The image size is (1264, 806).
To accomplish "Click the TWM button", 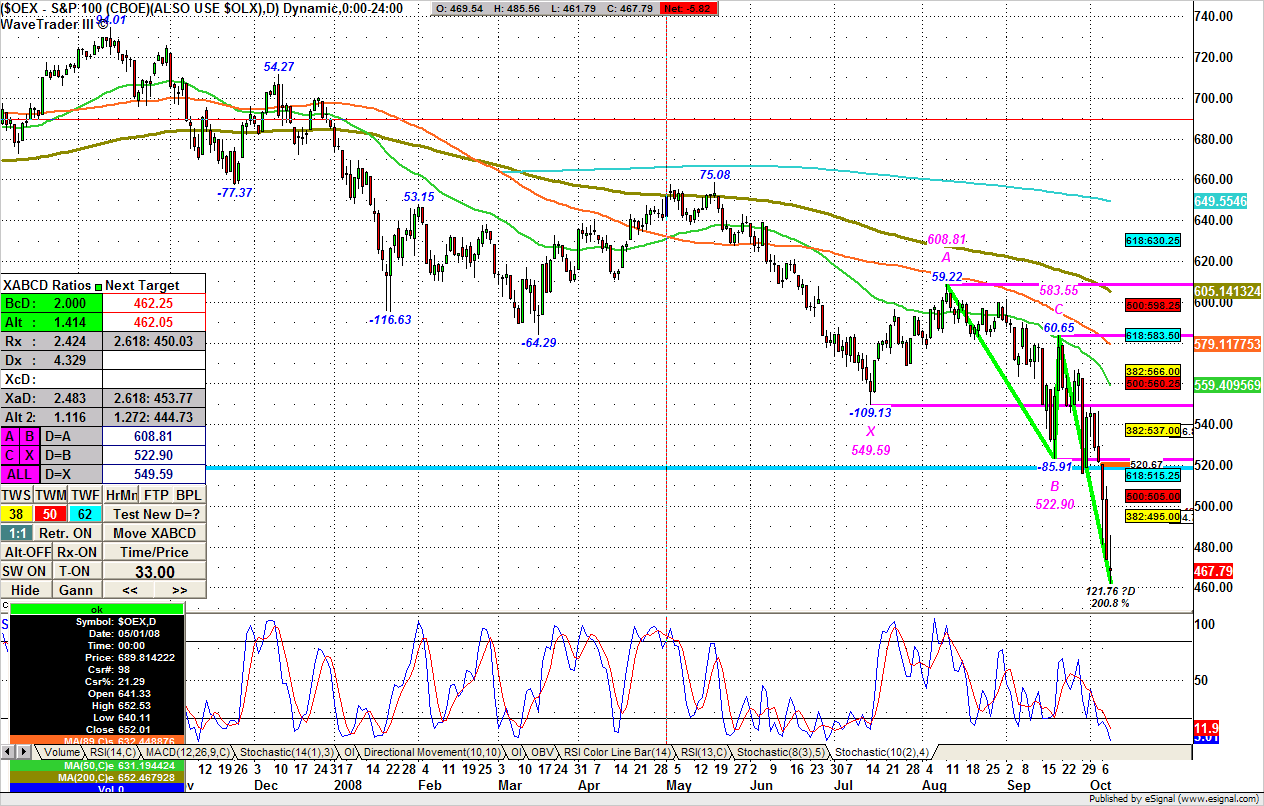I will (x=51, y=495).
